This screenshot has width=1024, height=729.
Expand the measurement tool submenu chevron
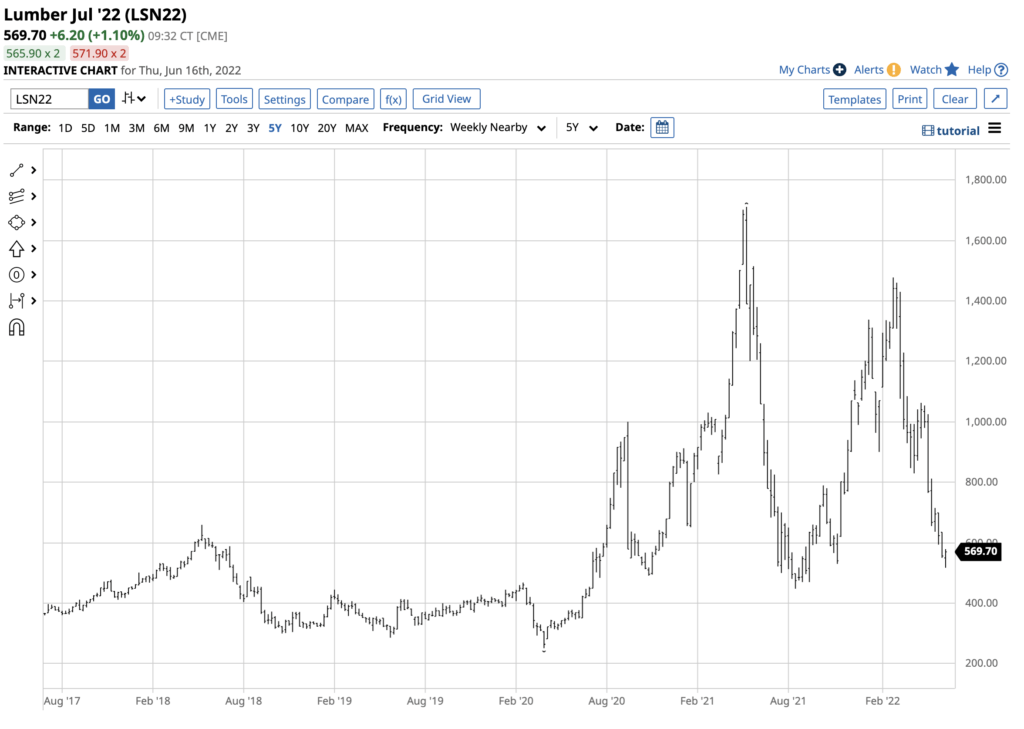point(34,301)
